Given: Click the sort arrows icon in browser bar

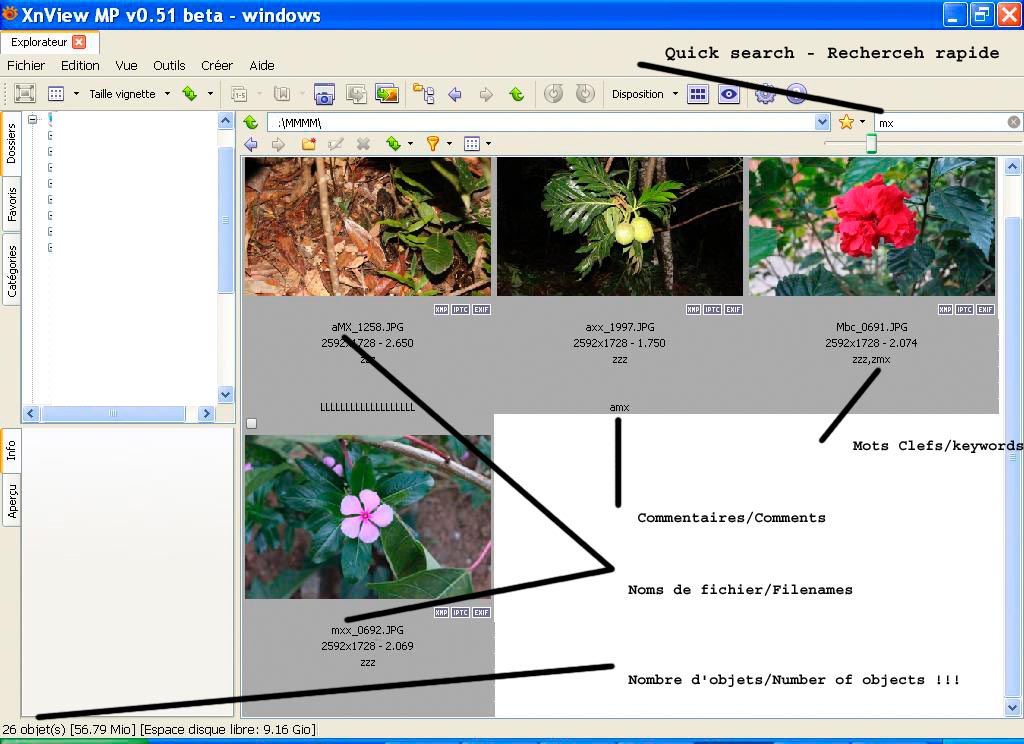Looking at the screenshot, I should [393, 144].
